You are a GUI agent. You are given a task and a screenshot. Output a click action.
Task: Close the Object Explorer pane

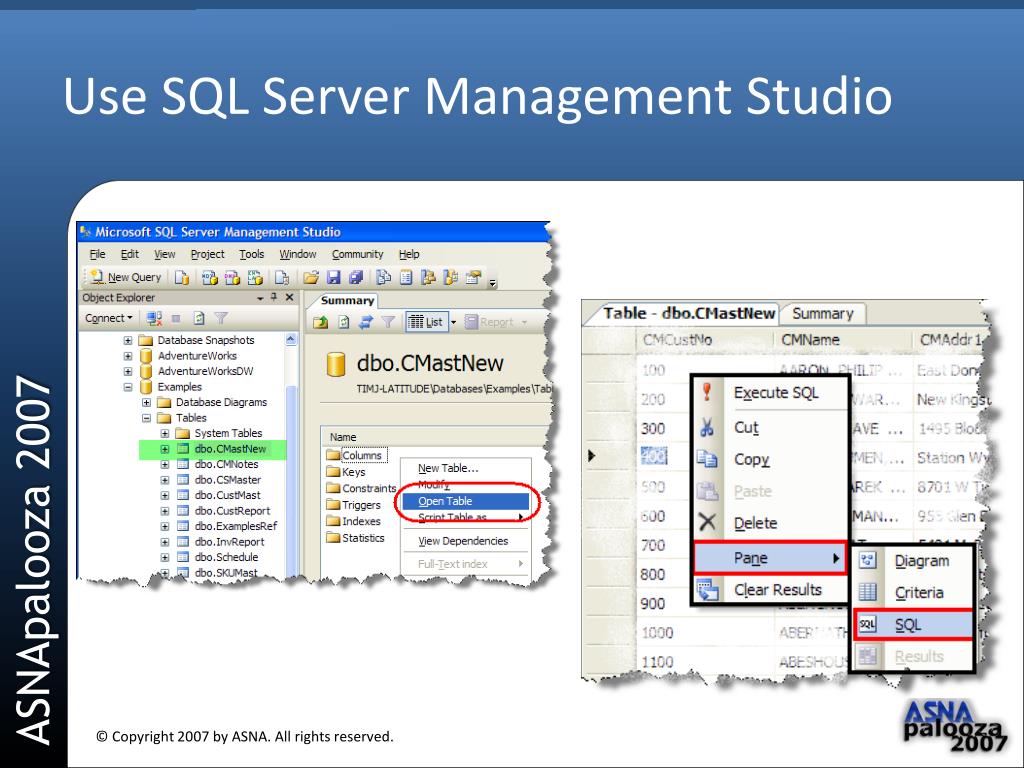coord(289,297)
